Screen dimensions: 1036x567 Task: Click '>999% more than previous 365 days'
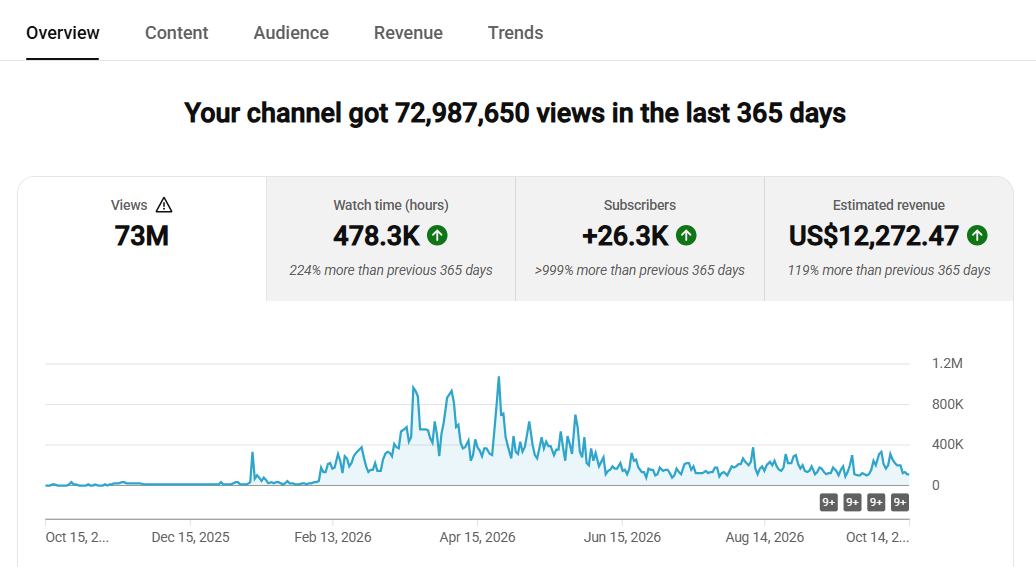click(x=640, y=270)
